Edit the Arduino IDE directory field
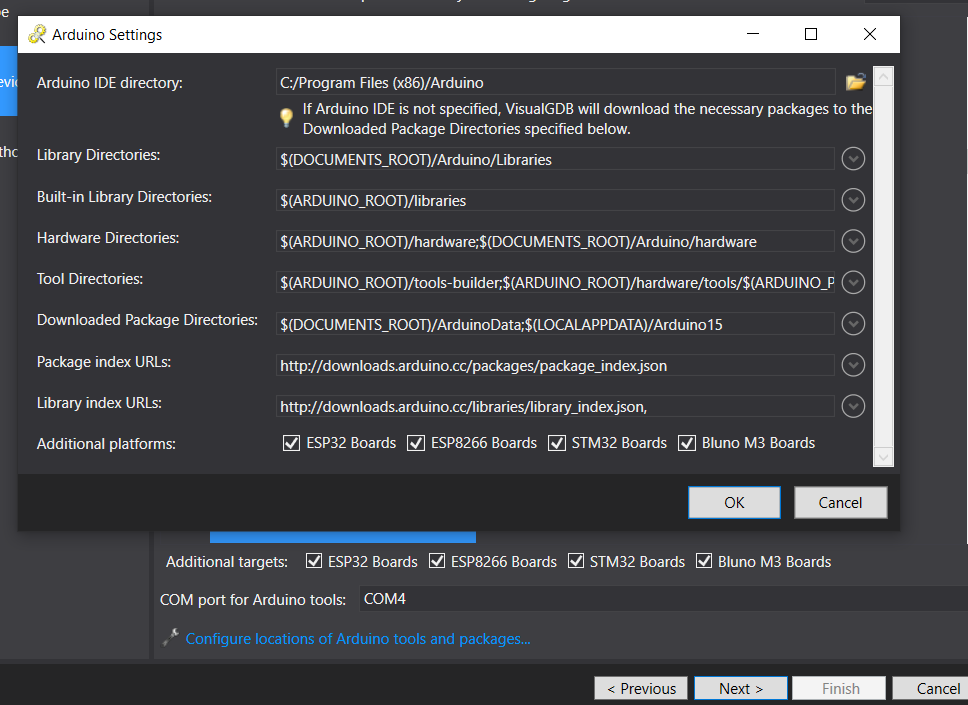Viewport: 968px width, 705px height. 555,82
